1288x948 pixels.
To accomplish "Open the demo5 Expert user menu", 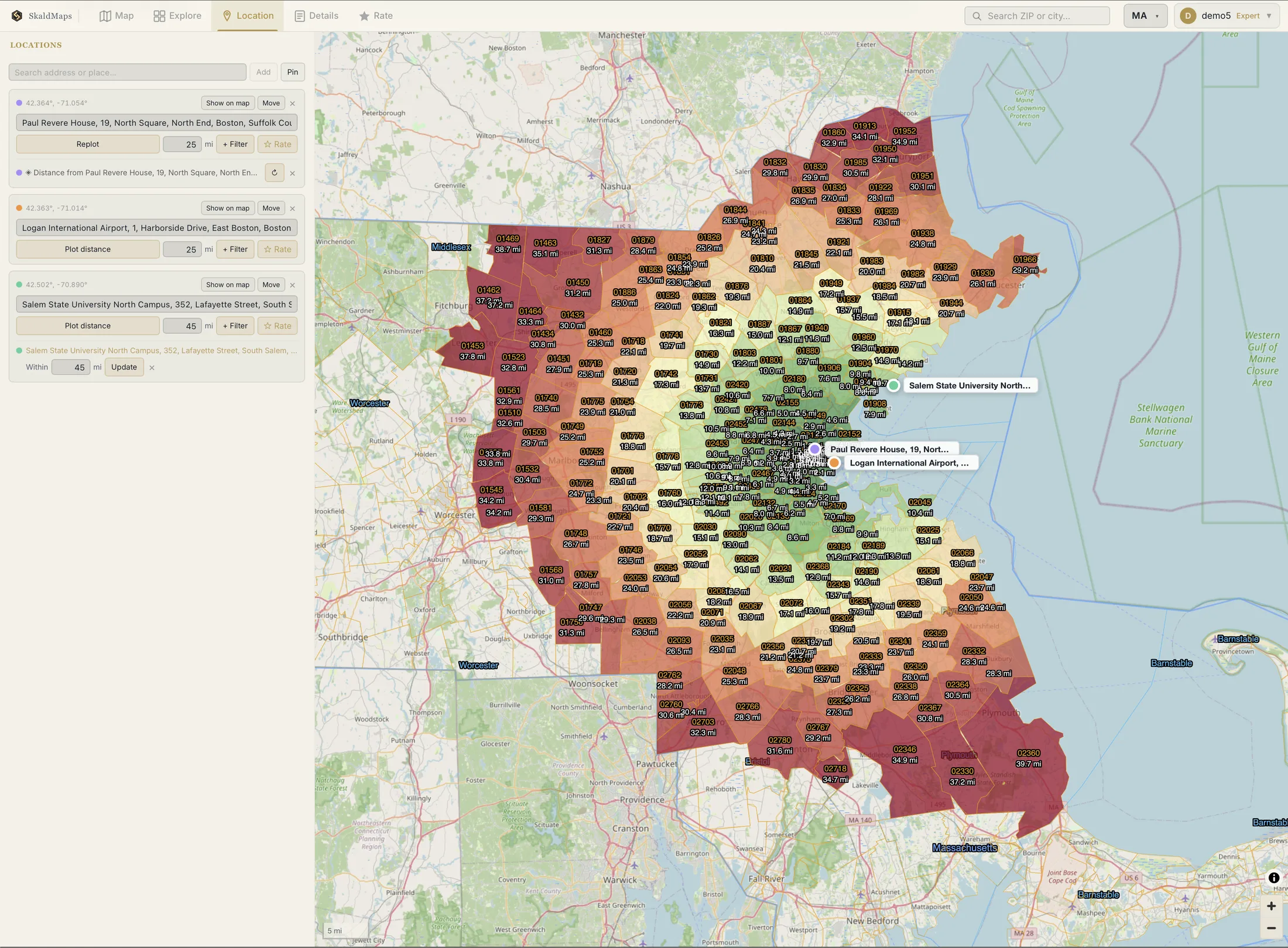I will click(1227, 16).
